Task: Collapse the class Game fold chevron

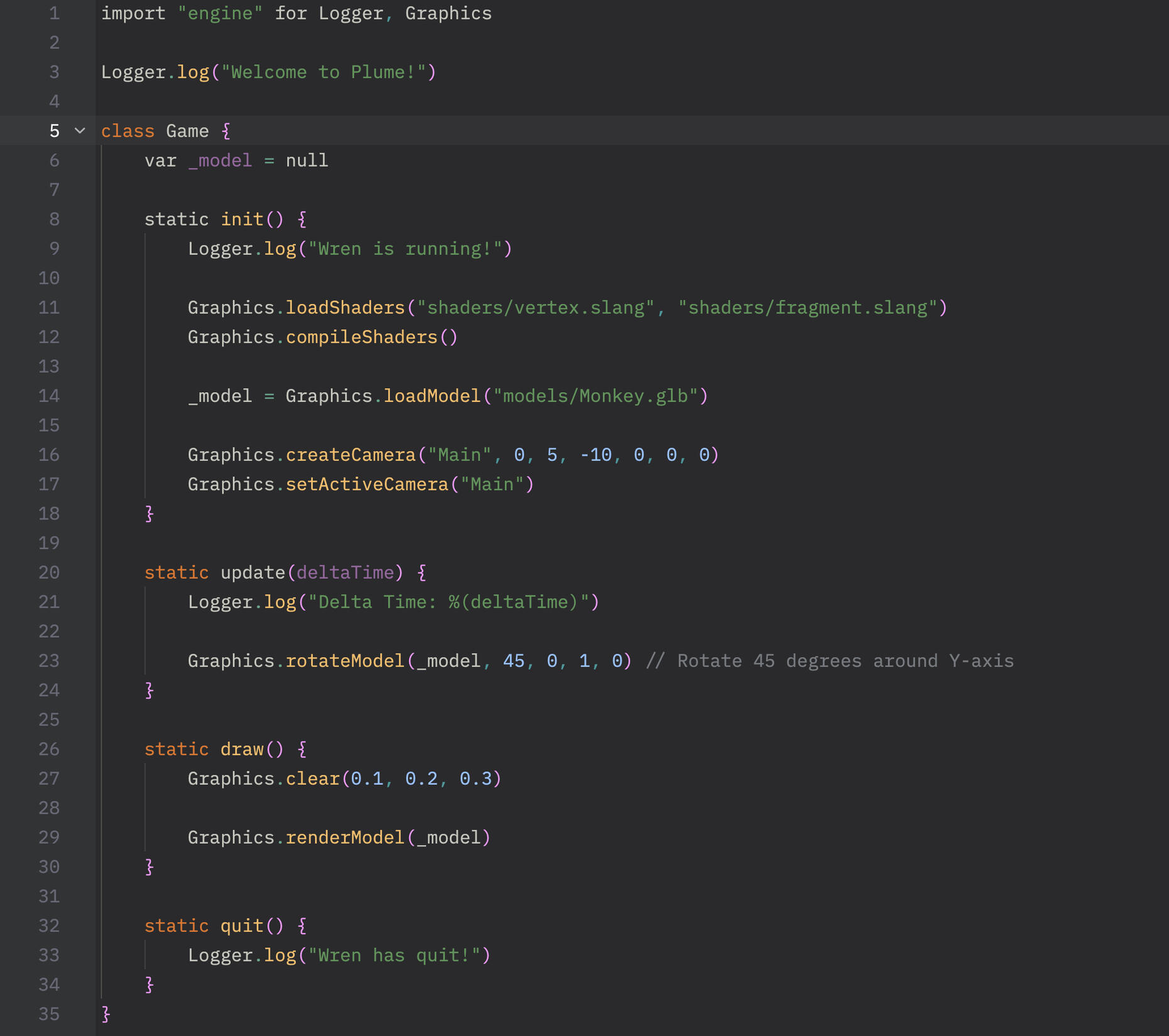Action: tap(80, 131)
